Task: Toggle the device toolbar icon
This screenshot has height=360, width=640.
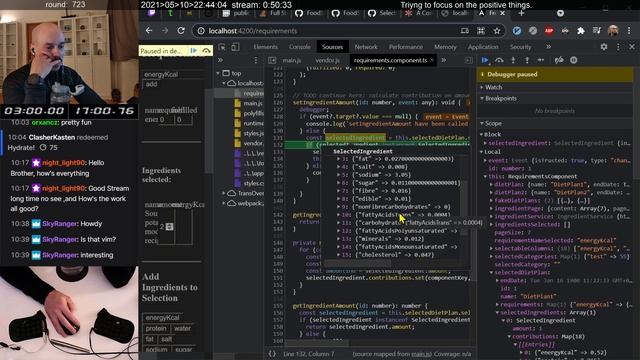Action: [x=235, y=47]
